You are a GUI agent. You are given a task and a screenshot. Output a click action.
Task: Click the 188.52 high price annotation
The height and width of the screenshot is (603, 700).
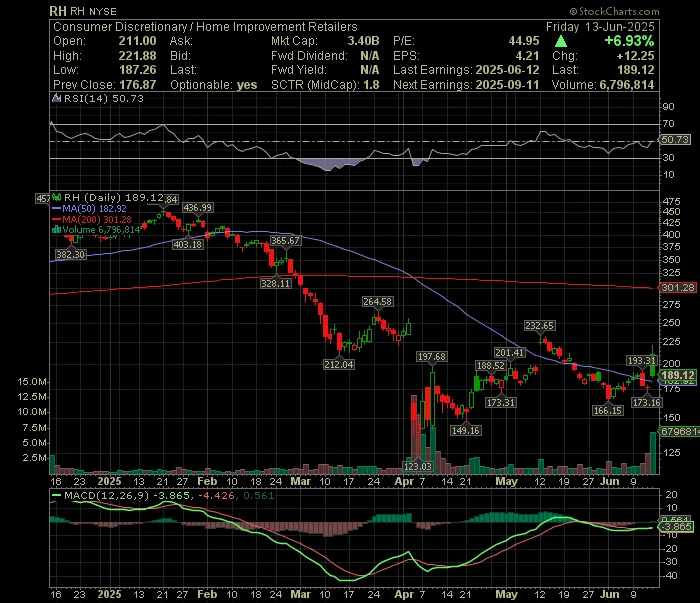[x=490, y=366]
